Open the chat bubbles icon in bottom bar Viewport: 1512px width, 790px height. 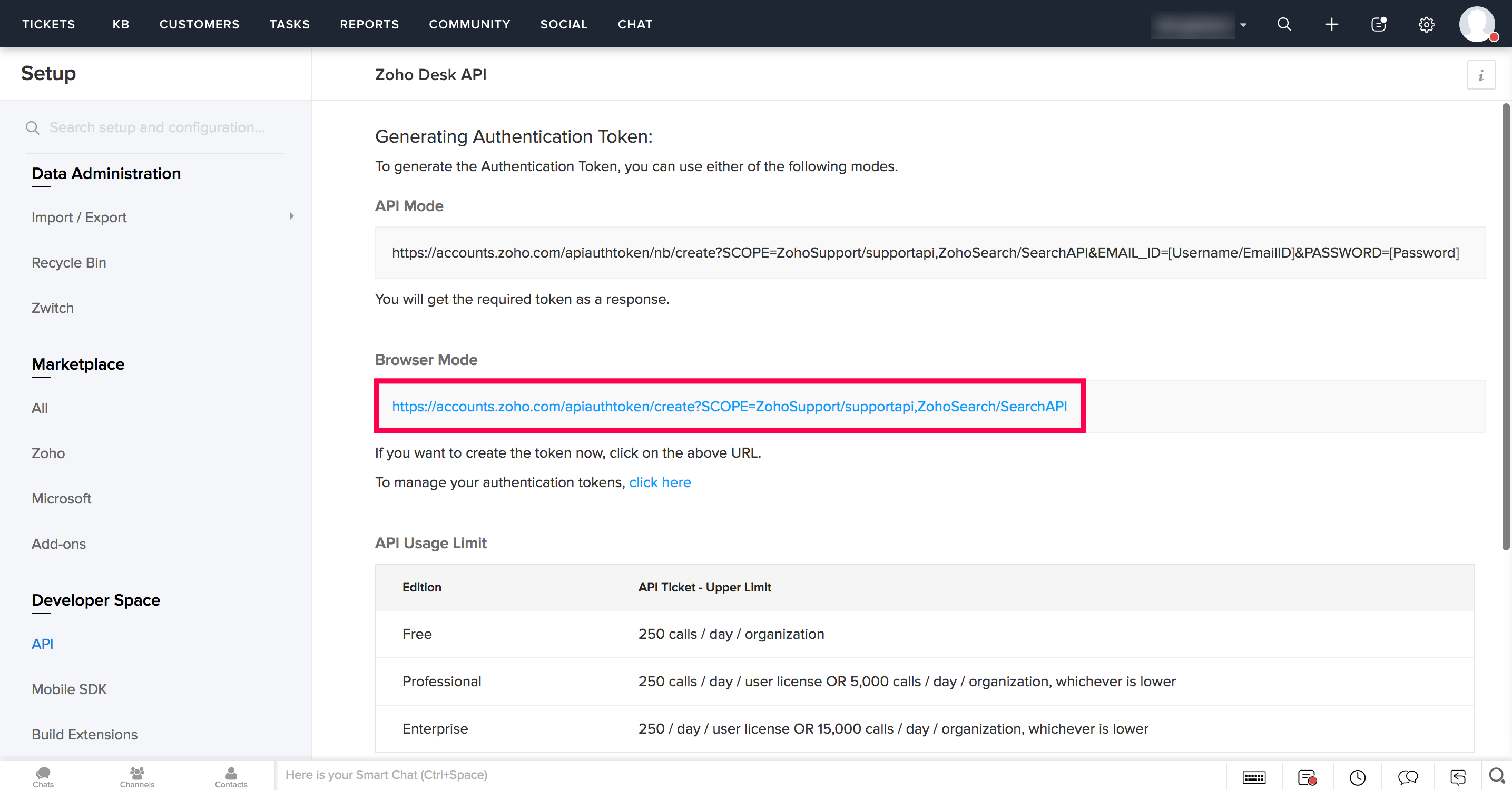[x=1408, y=777]
